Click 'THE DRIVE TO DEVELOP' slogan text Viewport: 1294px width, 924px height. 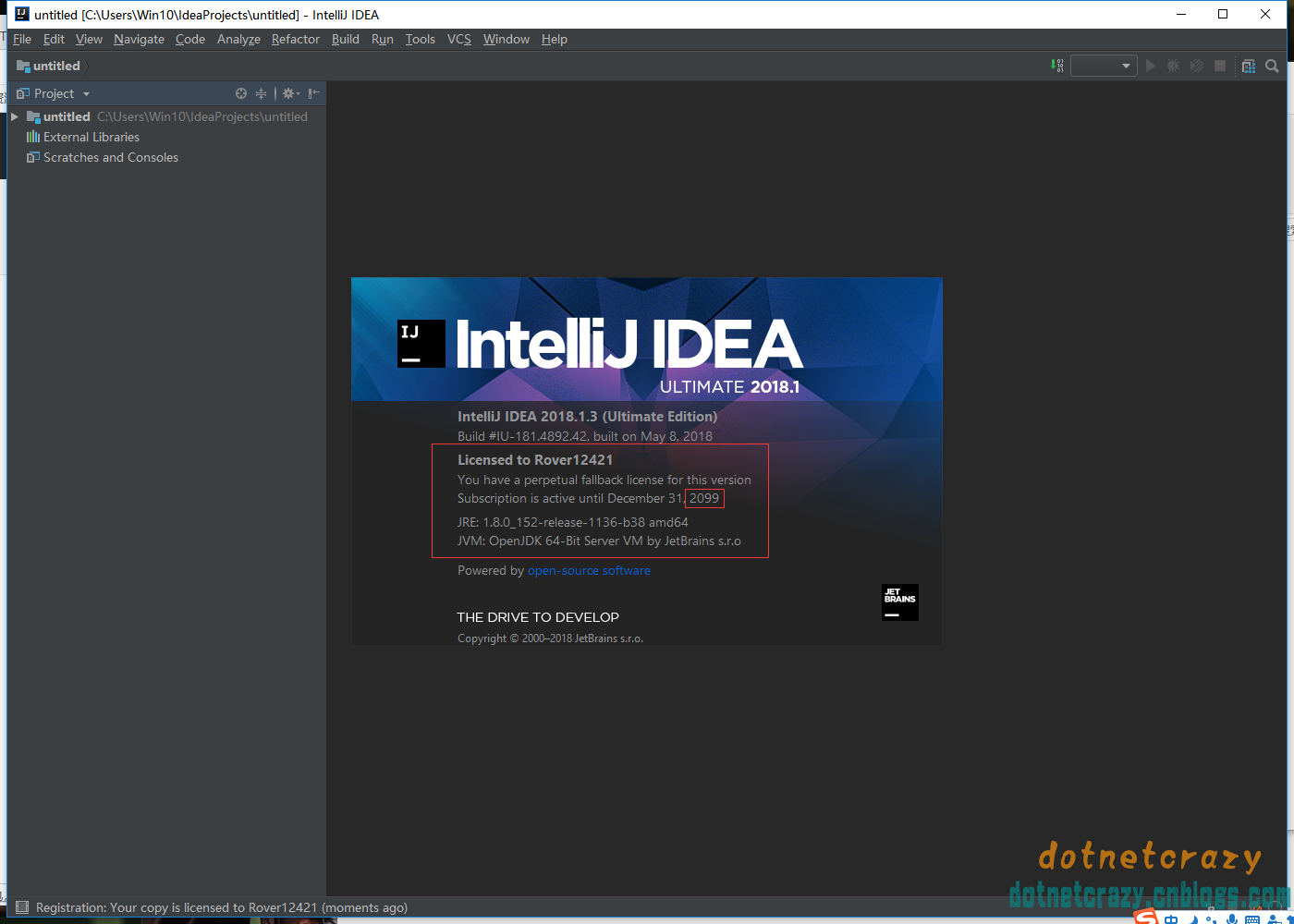tap(538, 617)
